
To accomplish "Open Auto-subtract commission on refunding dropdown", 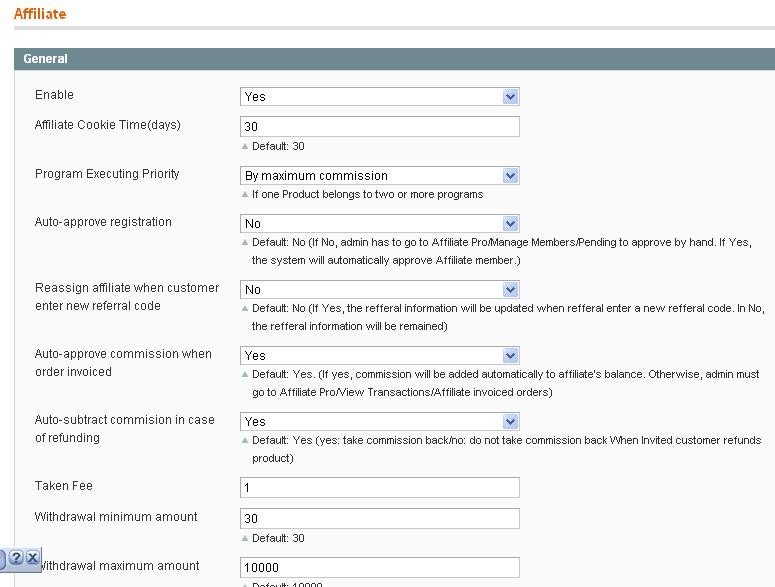I will click(x=380, y=421).
